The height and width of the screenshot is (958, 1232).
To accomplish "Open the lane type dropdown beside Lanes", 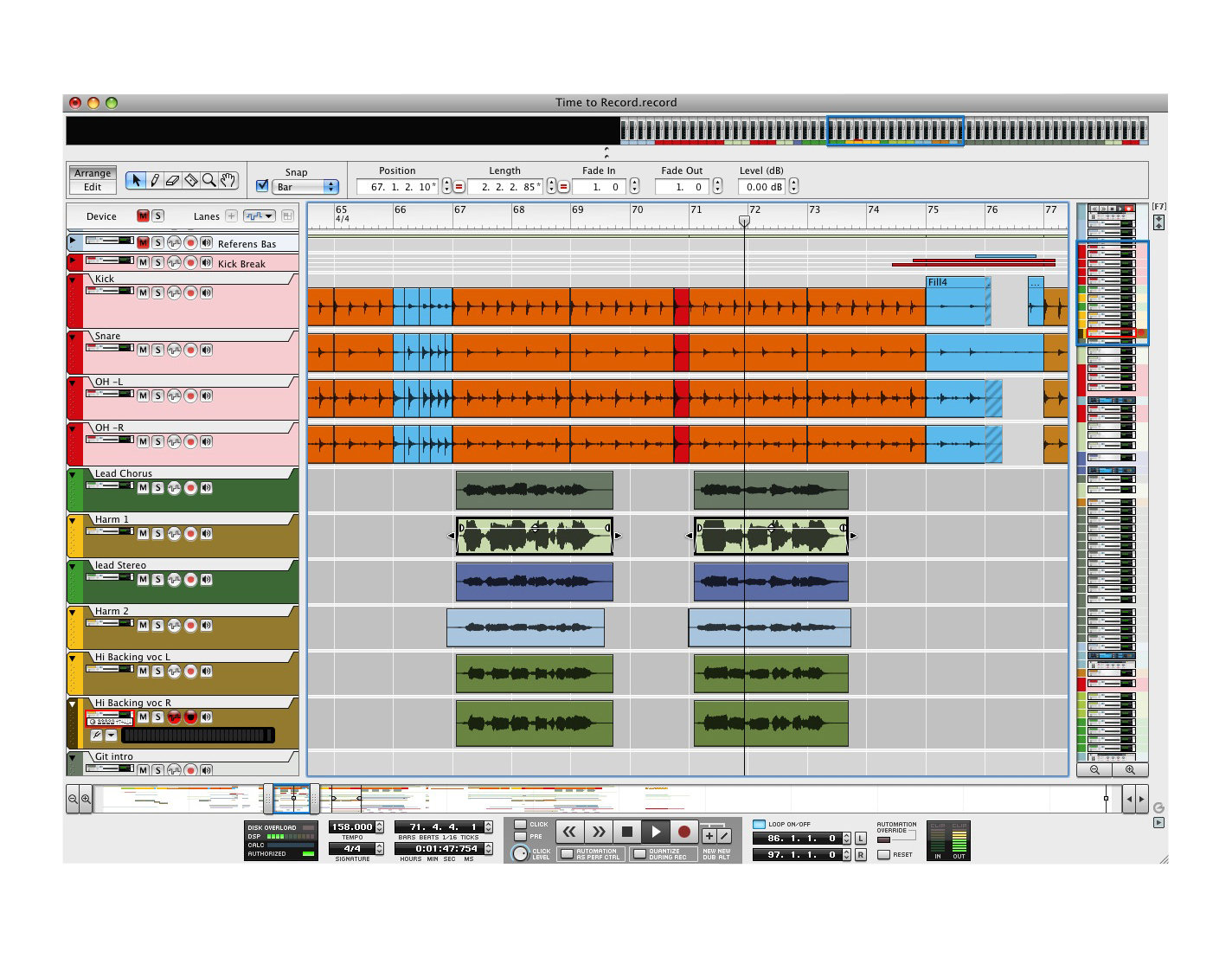I will pyautogui.click(x=259, y=216).
